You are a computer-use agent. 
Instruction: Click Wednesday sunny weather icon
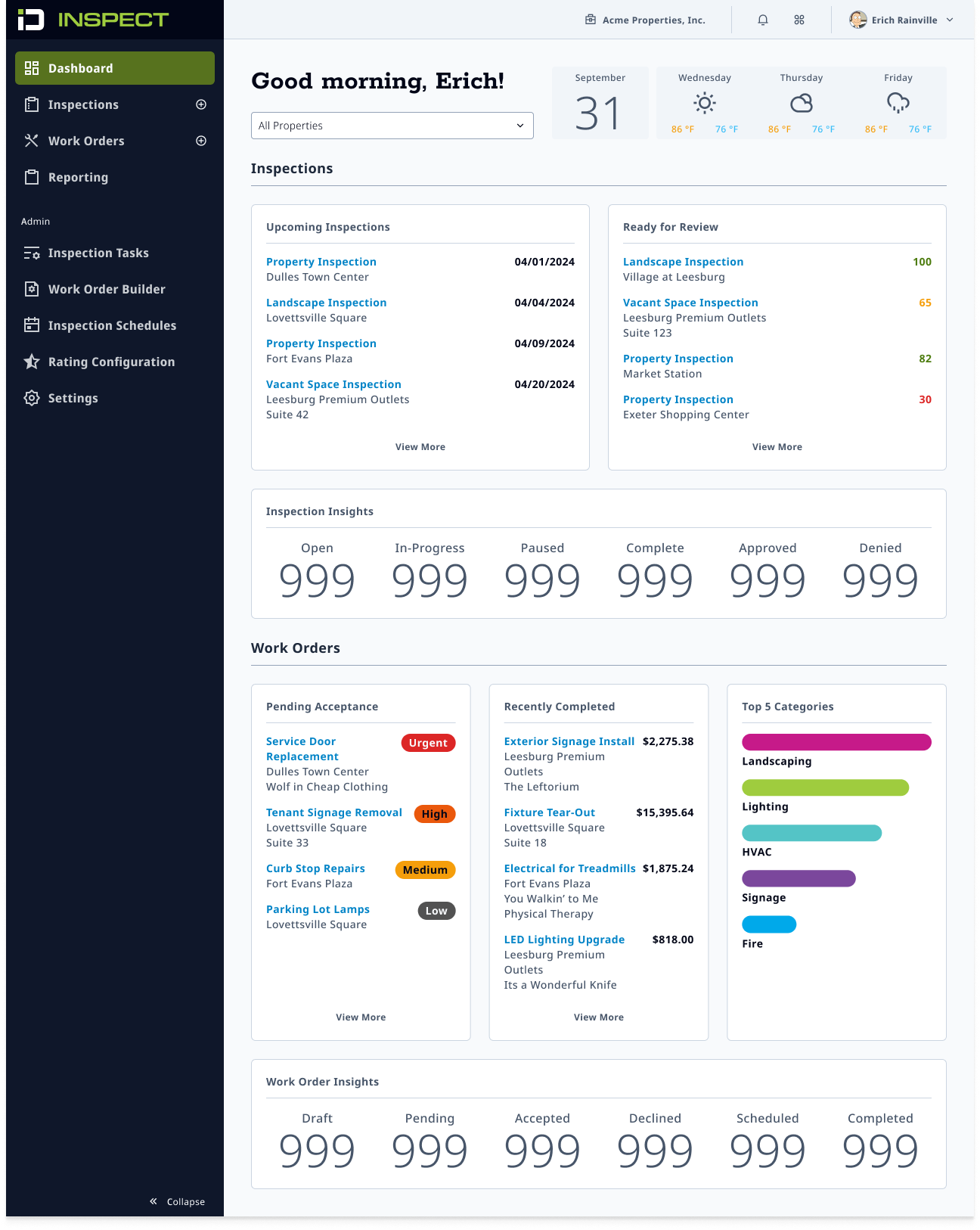click(705, 103)
